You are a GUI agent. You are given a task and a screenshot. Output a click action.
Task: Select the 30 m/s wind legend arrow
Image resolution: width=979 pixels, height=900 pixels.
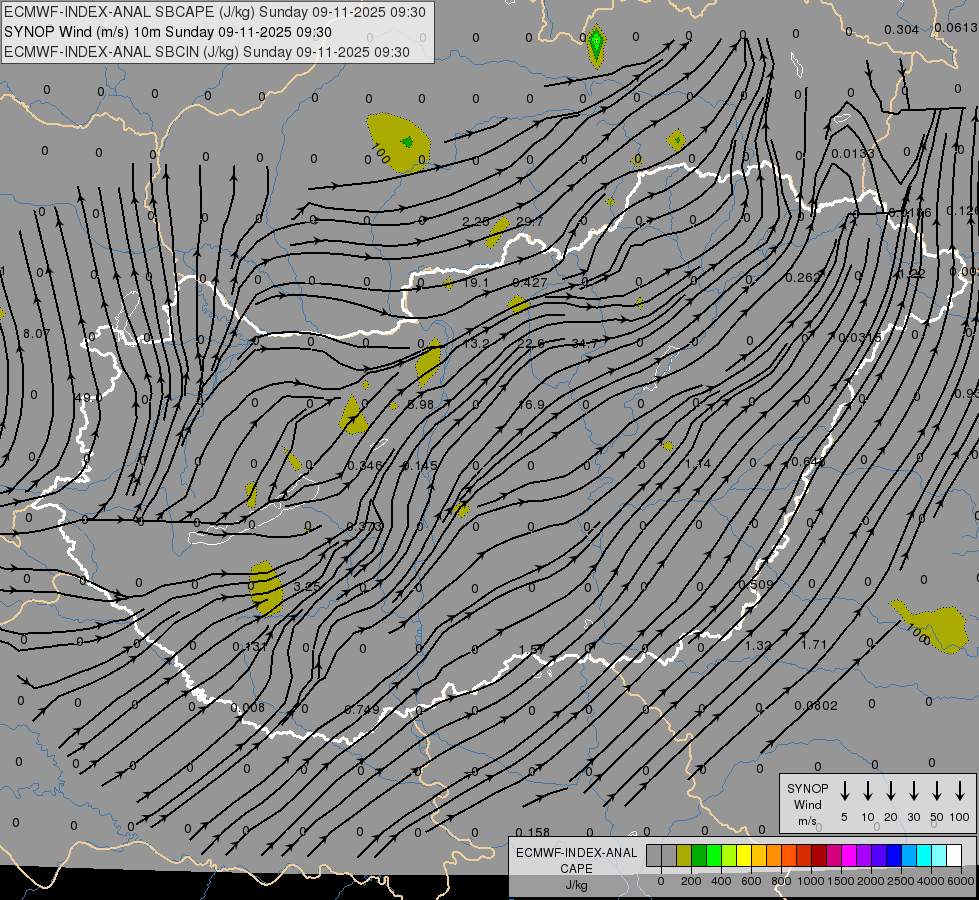pyautogui.click(x=913, y=791)
